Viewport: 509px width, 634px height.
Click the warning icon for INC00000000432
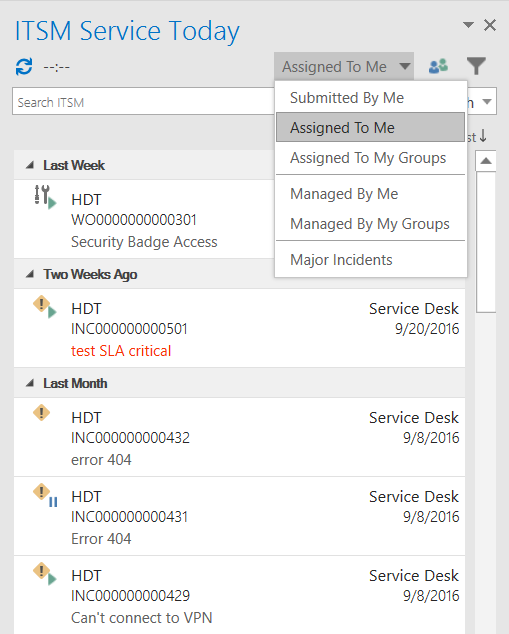[x=41, y=413]
